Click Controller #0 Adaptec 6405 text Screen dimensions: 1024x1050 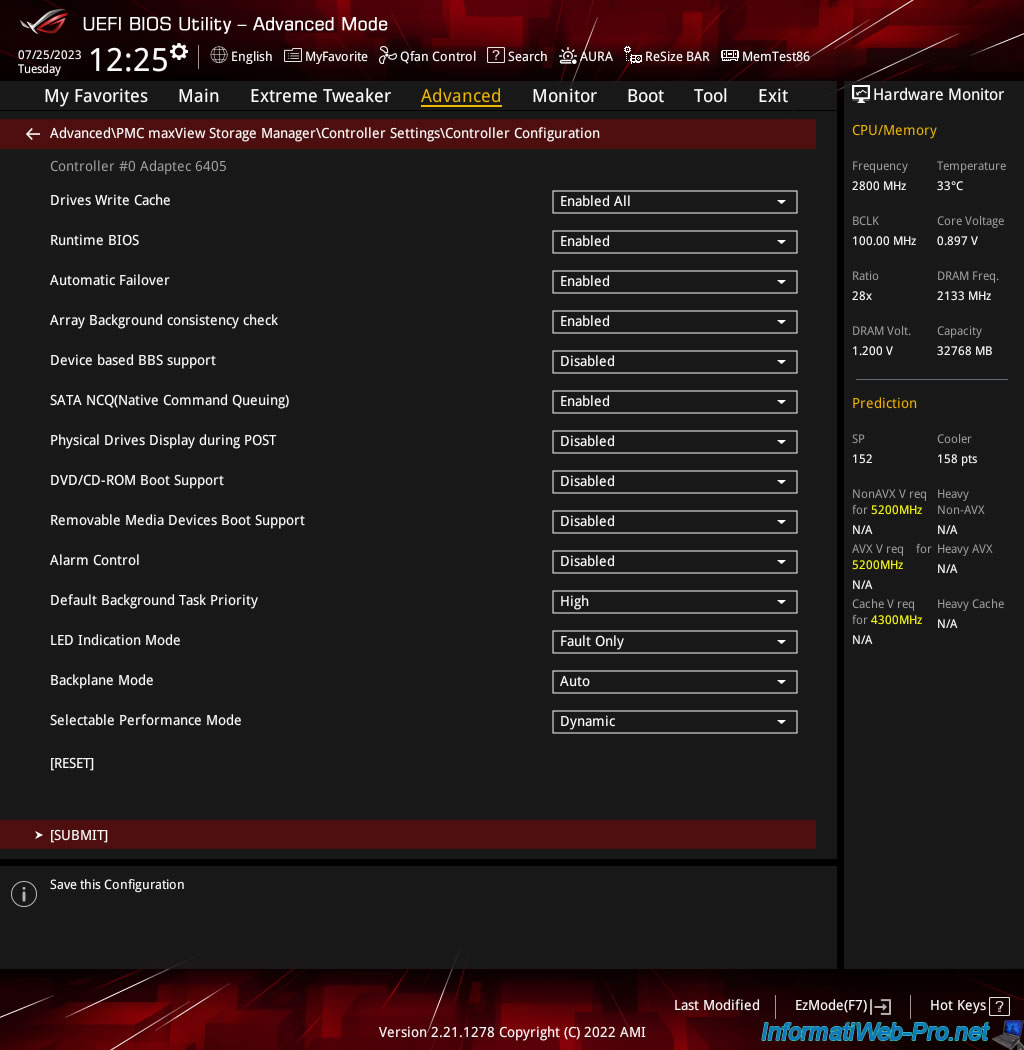point(138,166)
